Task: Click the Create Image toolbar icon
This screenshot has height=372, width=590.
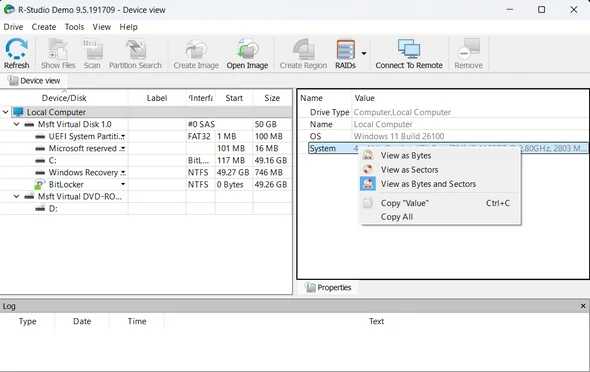Action: point(196,49)
